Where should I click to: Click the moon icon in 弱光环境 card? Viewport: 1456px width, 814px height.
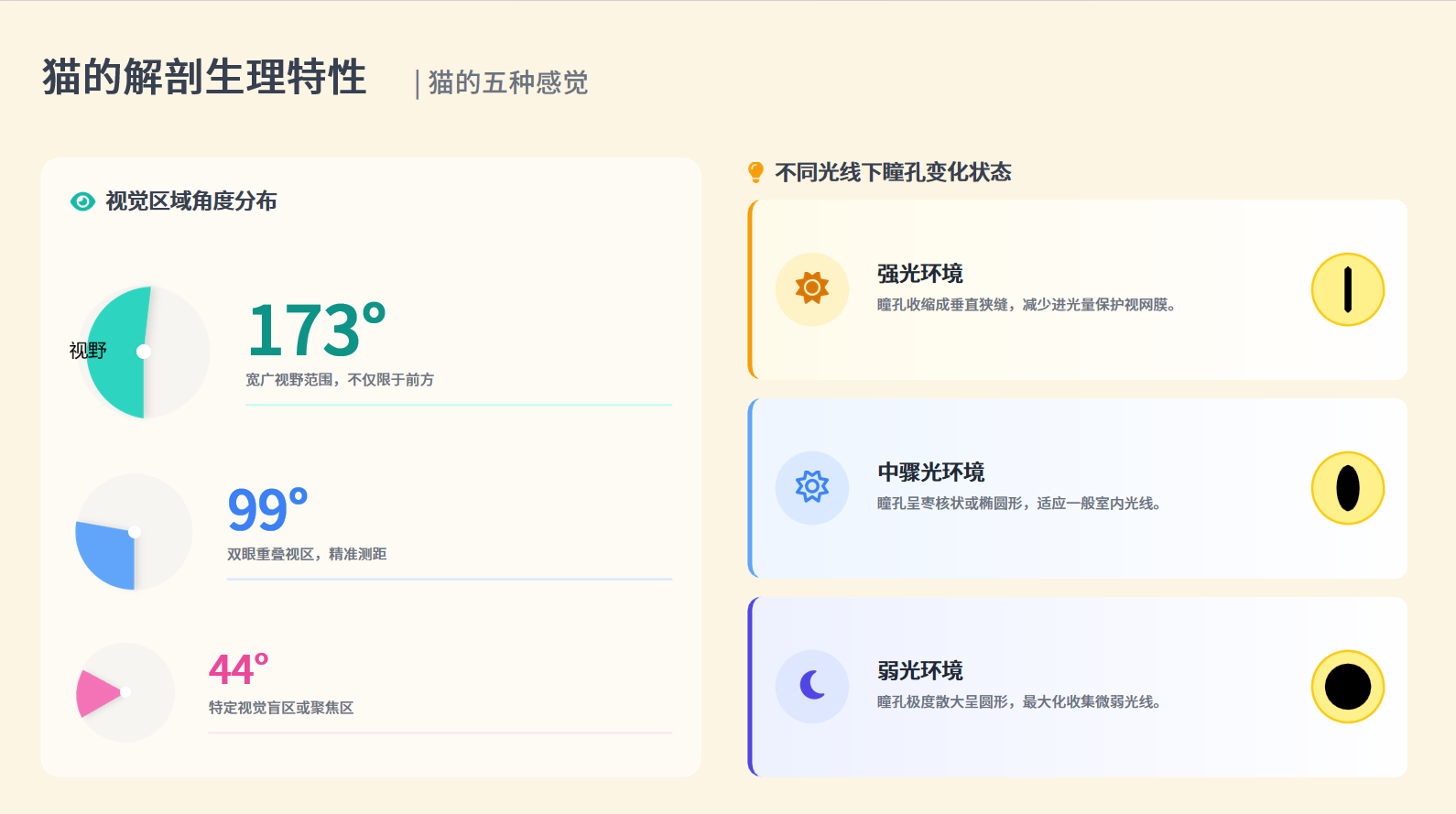coord(811,686)
